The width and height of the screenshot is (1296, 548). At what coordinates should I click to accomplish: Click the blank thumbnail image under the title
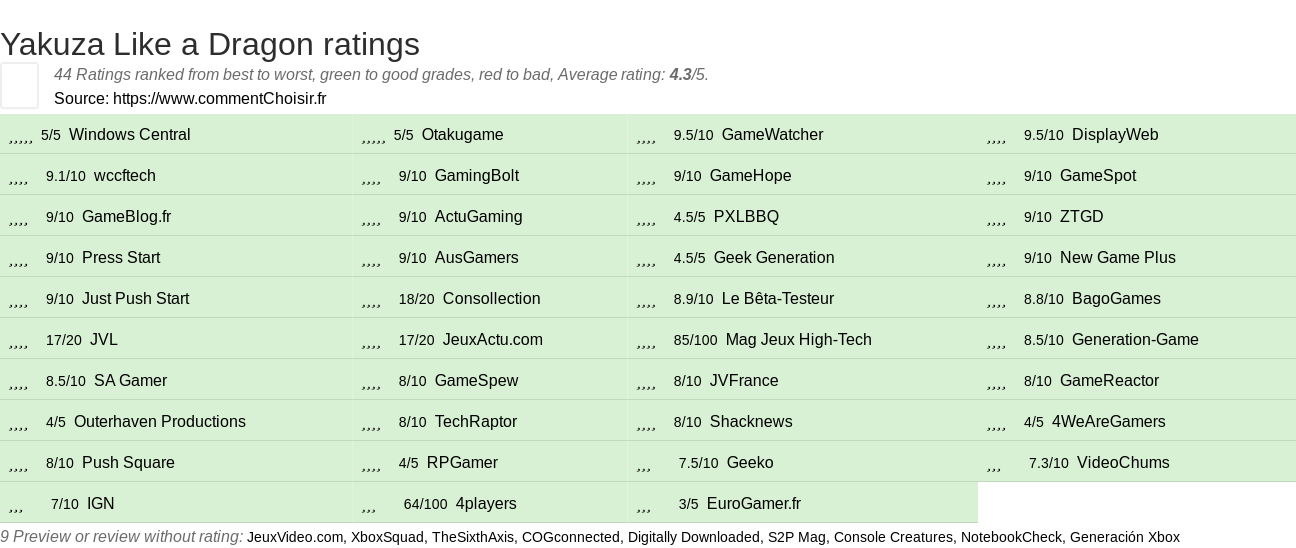(19, 85)
